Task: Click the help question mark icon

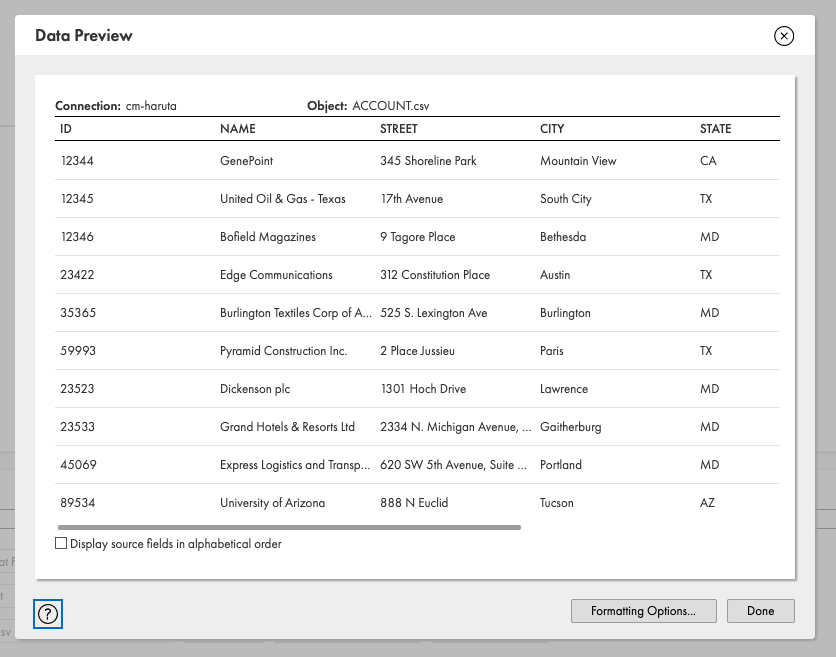Action: click(48, 614)
